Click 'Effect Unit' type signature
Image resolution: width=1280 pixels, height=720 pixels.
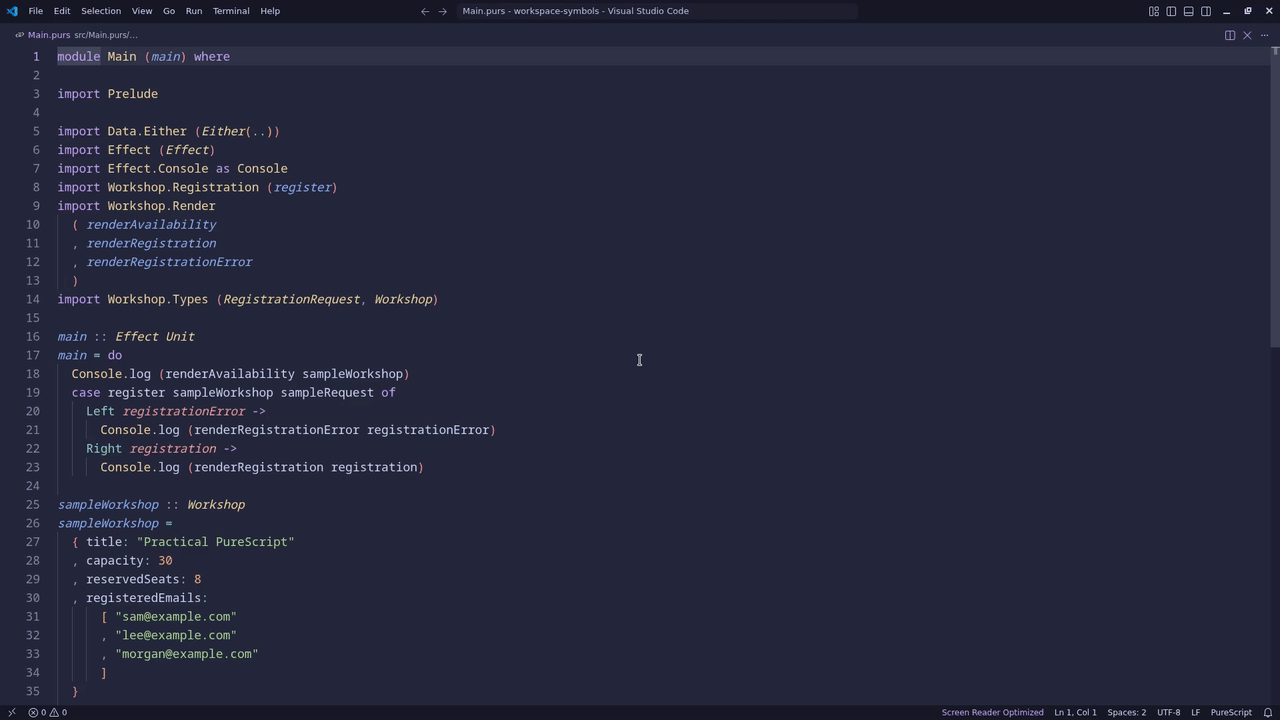pos(155,337)
